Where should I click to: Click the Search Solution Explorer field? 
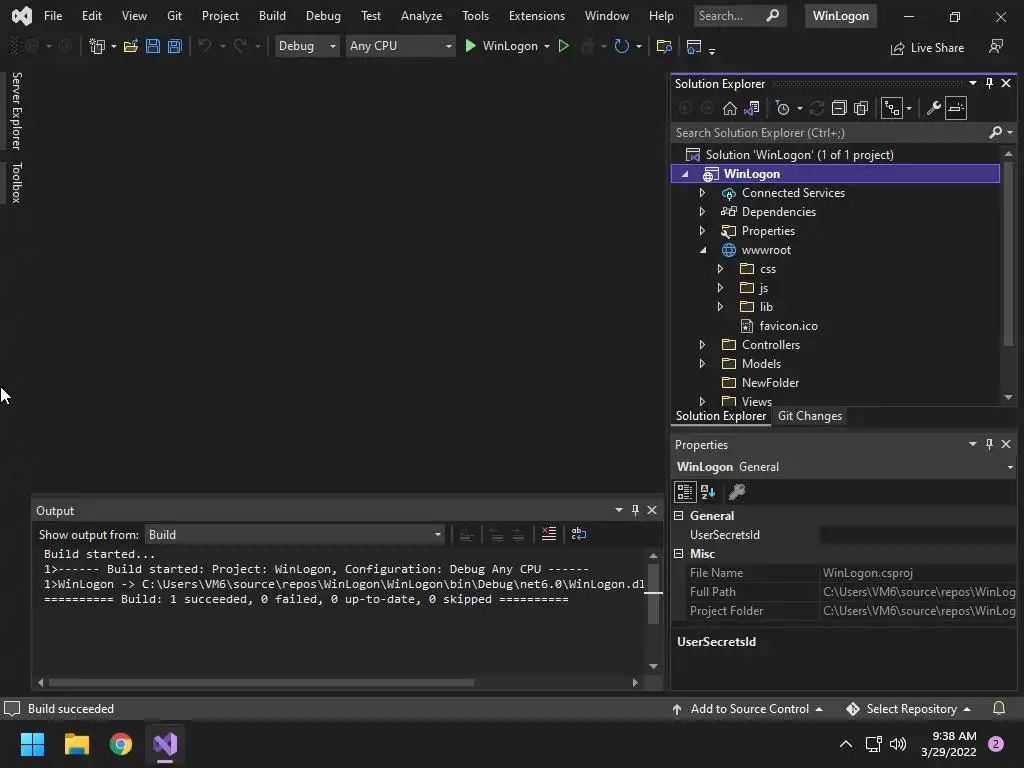(831, 133)
